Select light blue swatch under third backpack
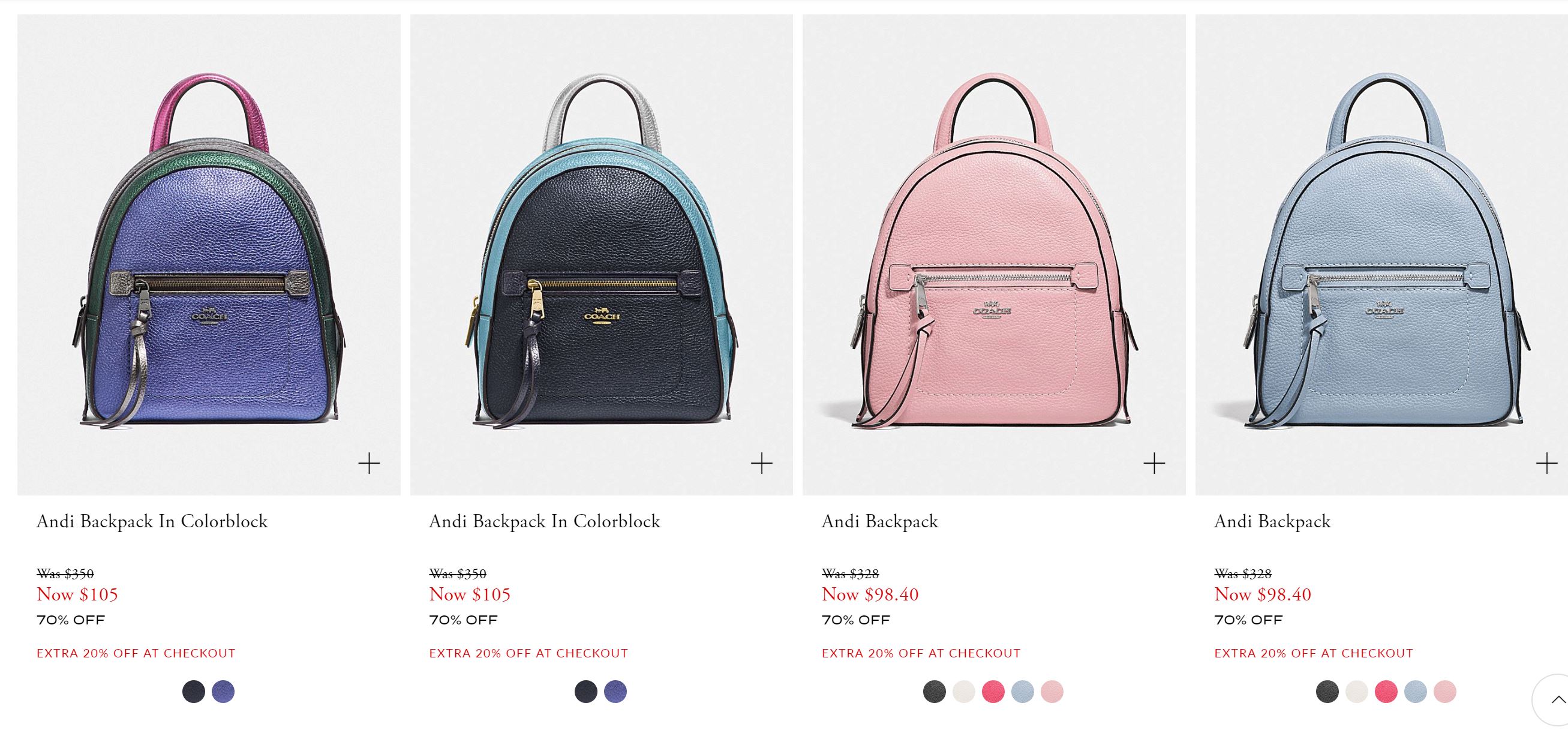 pos(1023,692)
